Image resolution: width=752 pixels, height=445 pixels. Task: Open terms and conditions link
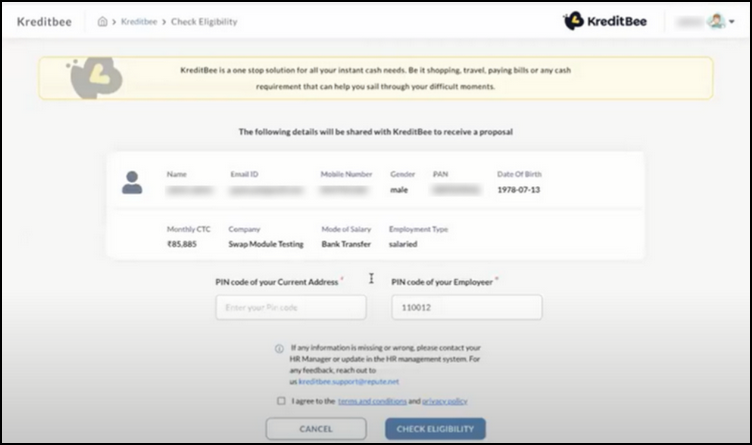click(x=372, y=401)
